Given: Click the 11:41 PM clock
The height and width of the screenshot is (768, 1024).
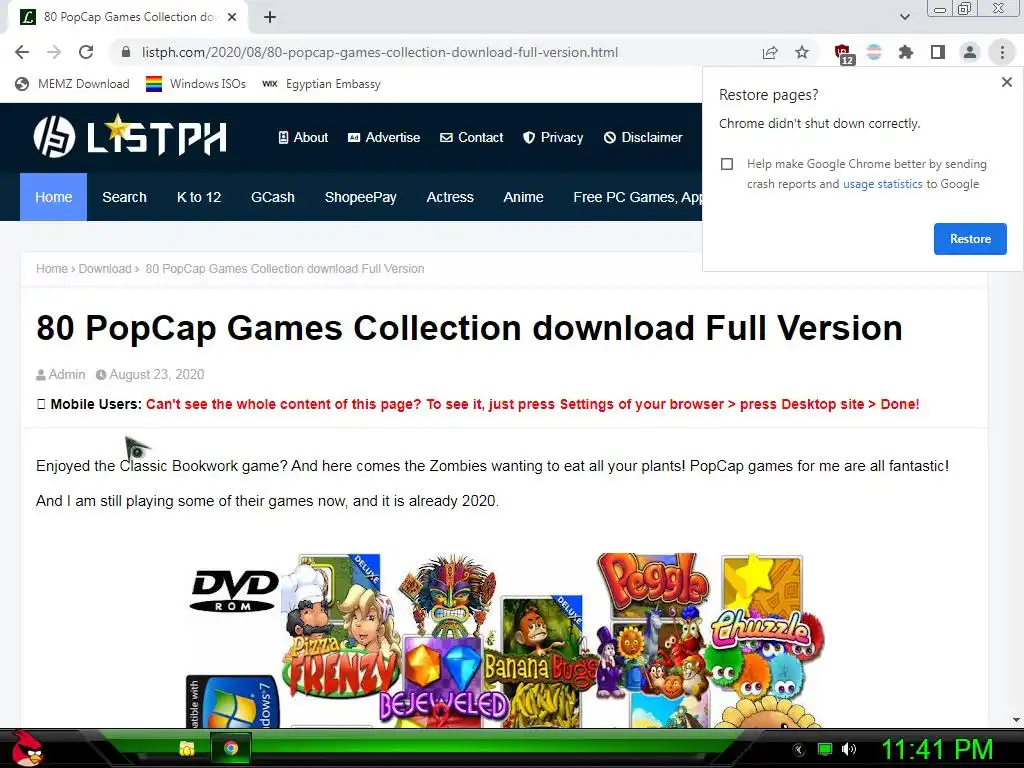Looking at the screenshot, I should click(x=937, y=750).
